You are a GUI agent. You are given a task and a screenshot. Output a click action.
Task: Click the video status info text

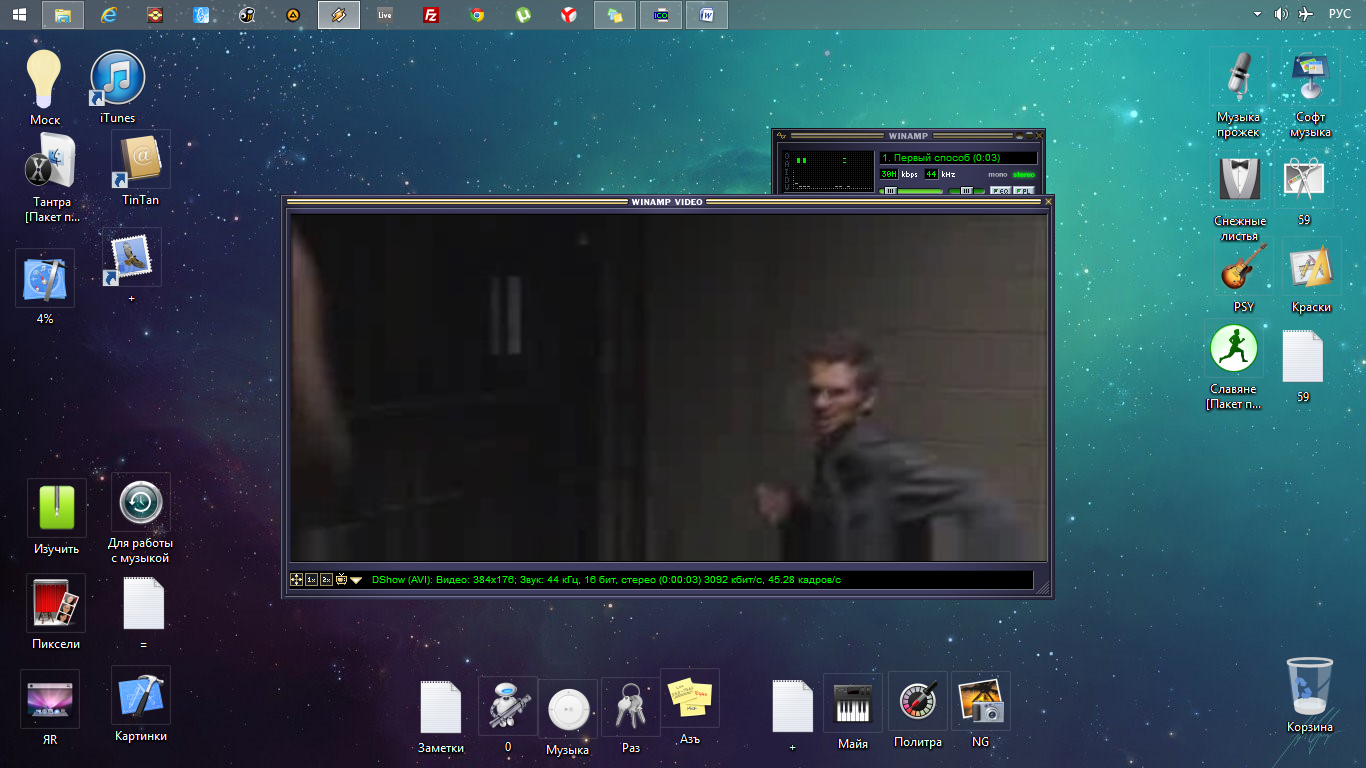coord(605,579)
